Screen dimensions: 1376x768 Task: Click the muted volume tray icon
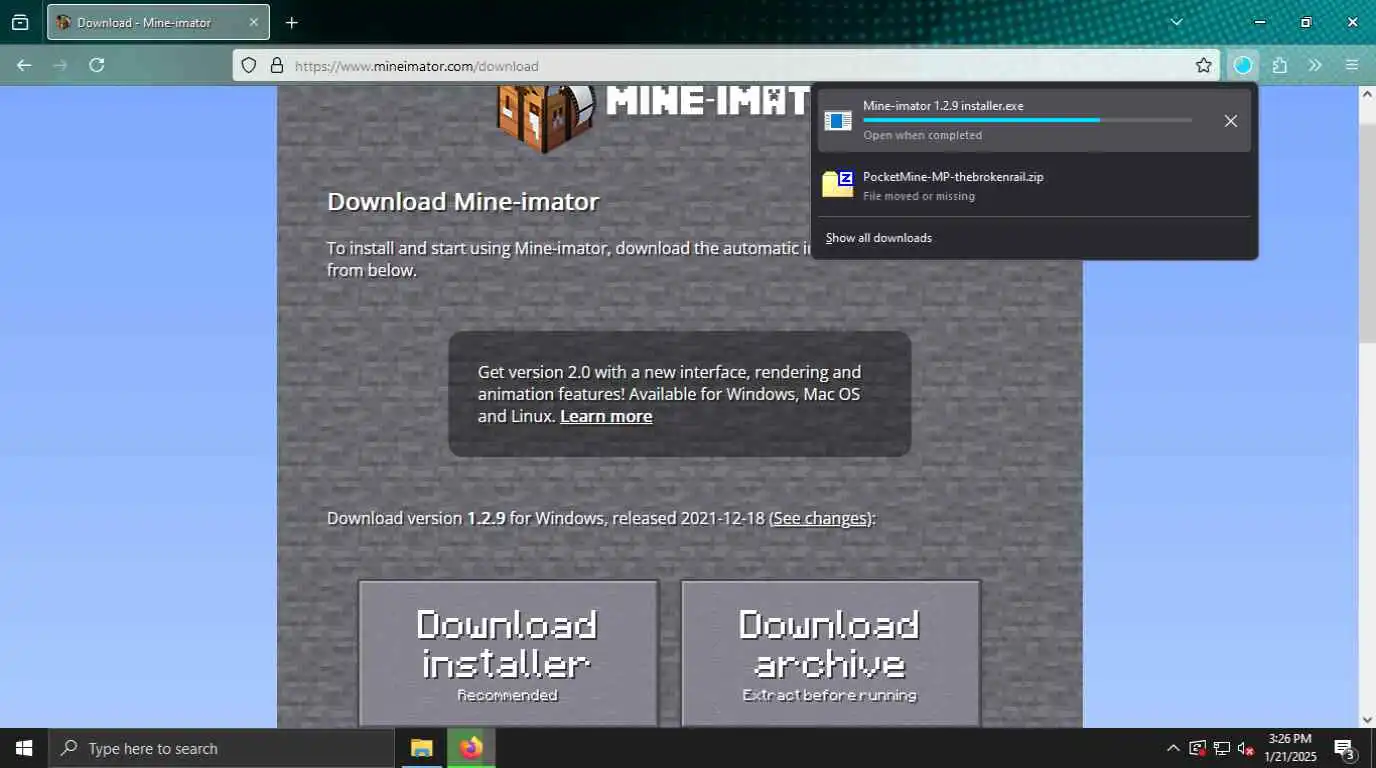[x=1246, y=748]
